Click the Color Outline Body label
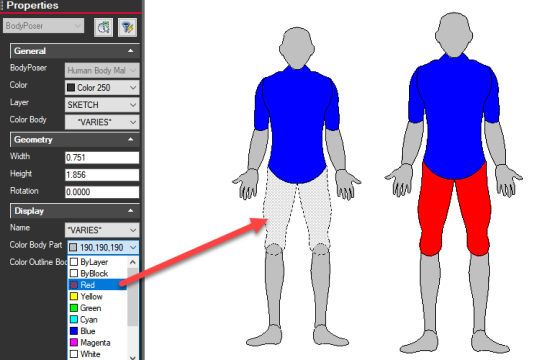Image resolution: width=538 pixels, height=360 pixels. 38,262
